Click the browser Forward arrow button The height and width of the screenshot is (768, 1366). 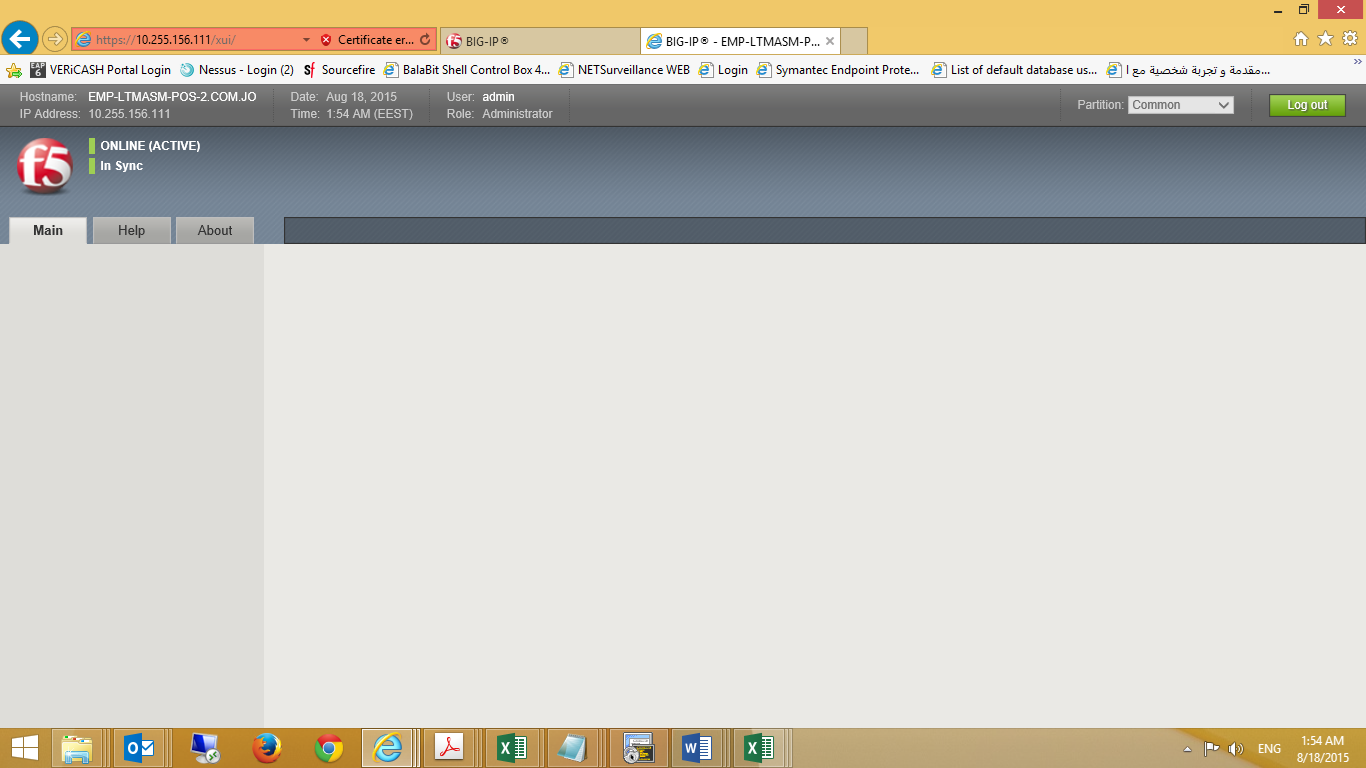pos(54,39)
